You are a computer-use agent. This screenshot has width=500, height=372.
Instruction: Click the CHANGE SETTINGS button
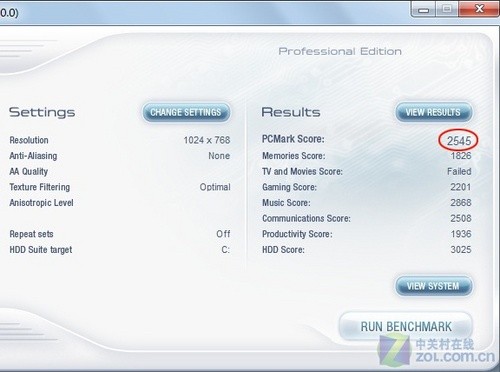pyautogui.click(x=186, y=112)
